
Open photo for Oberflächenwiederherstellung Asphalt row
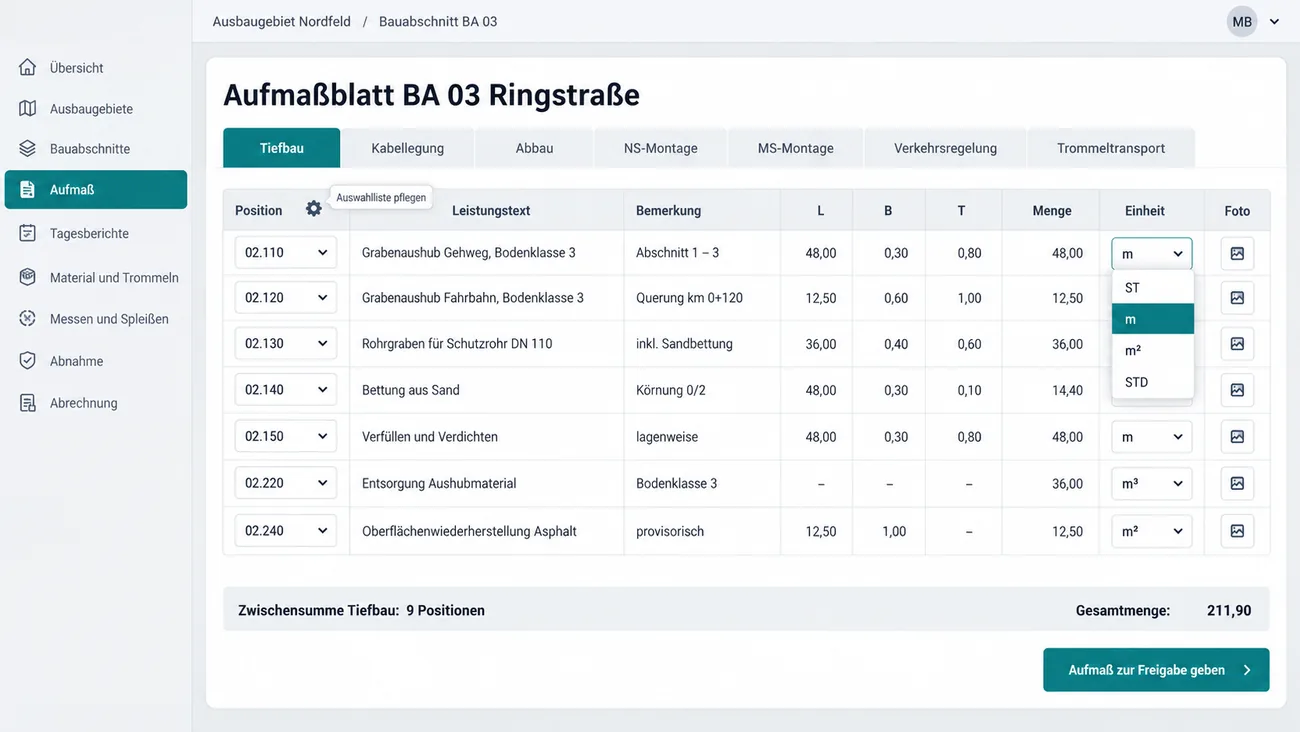pos(1237,531)
